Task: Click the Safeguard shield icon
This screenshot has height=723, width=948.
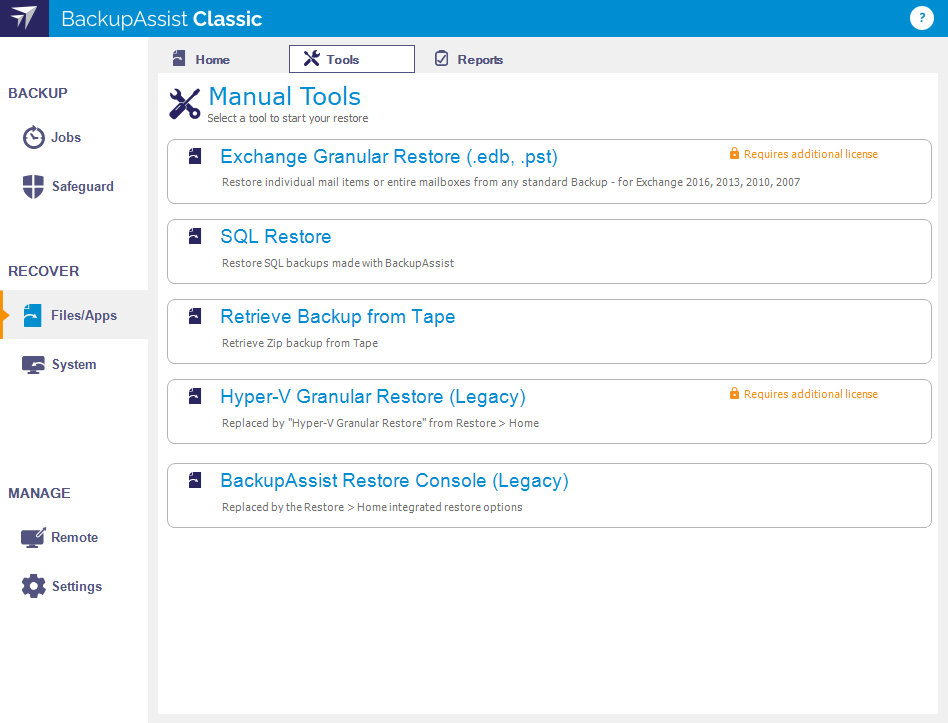Action: (33, 186)
